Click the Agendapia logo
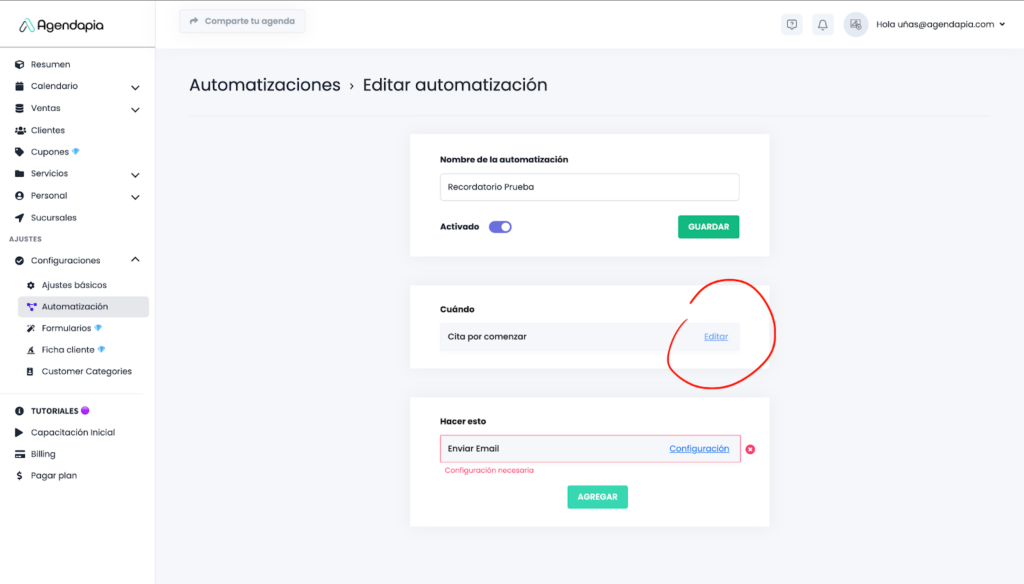This screenshot has width=1024, height=584. pyautogui.click(x=61, y=25)
